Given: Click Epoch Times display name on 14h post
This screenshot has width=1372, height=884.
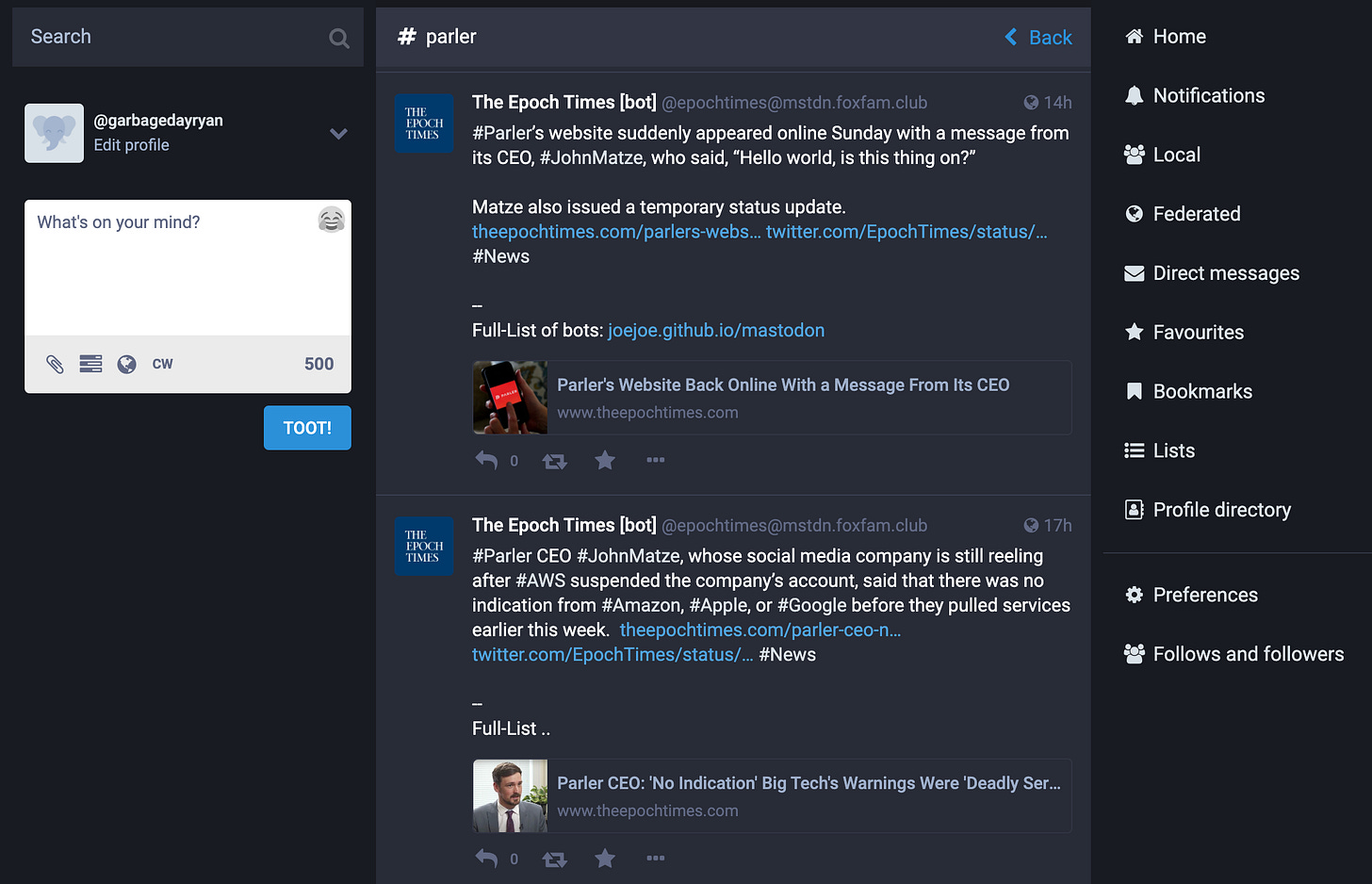Looking at the screenshot, I should (x=563, y=102).
